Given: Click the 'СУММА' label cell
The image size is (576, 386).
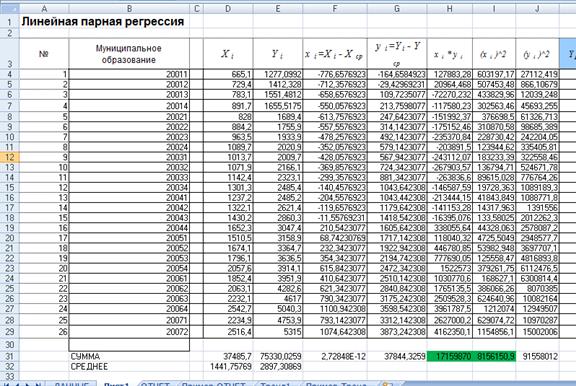Looking at the screenshot, I should click(129, 357).
